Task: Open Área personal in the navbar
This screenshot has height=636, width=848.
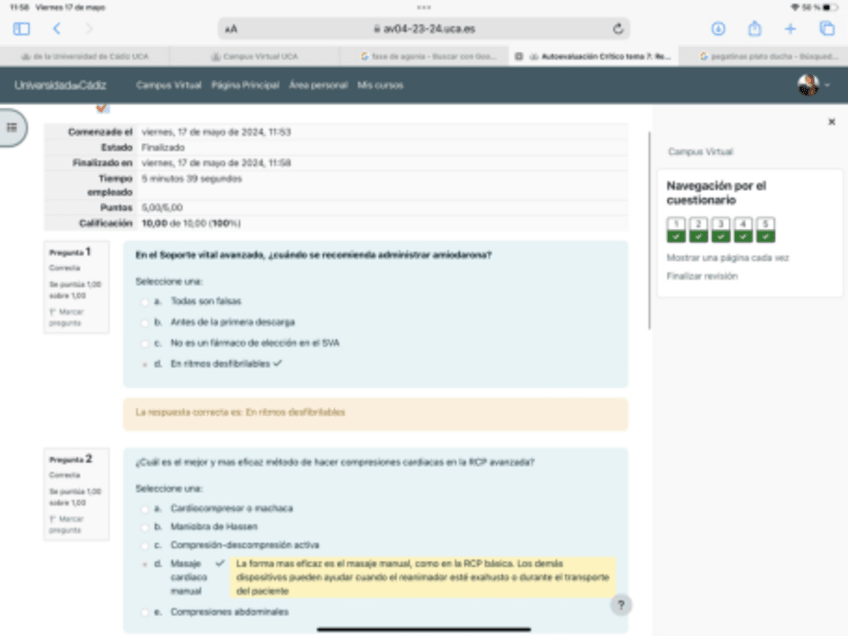Action: coord(318,85)
